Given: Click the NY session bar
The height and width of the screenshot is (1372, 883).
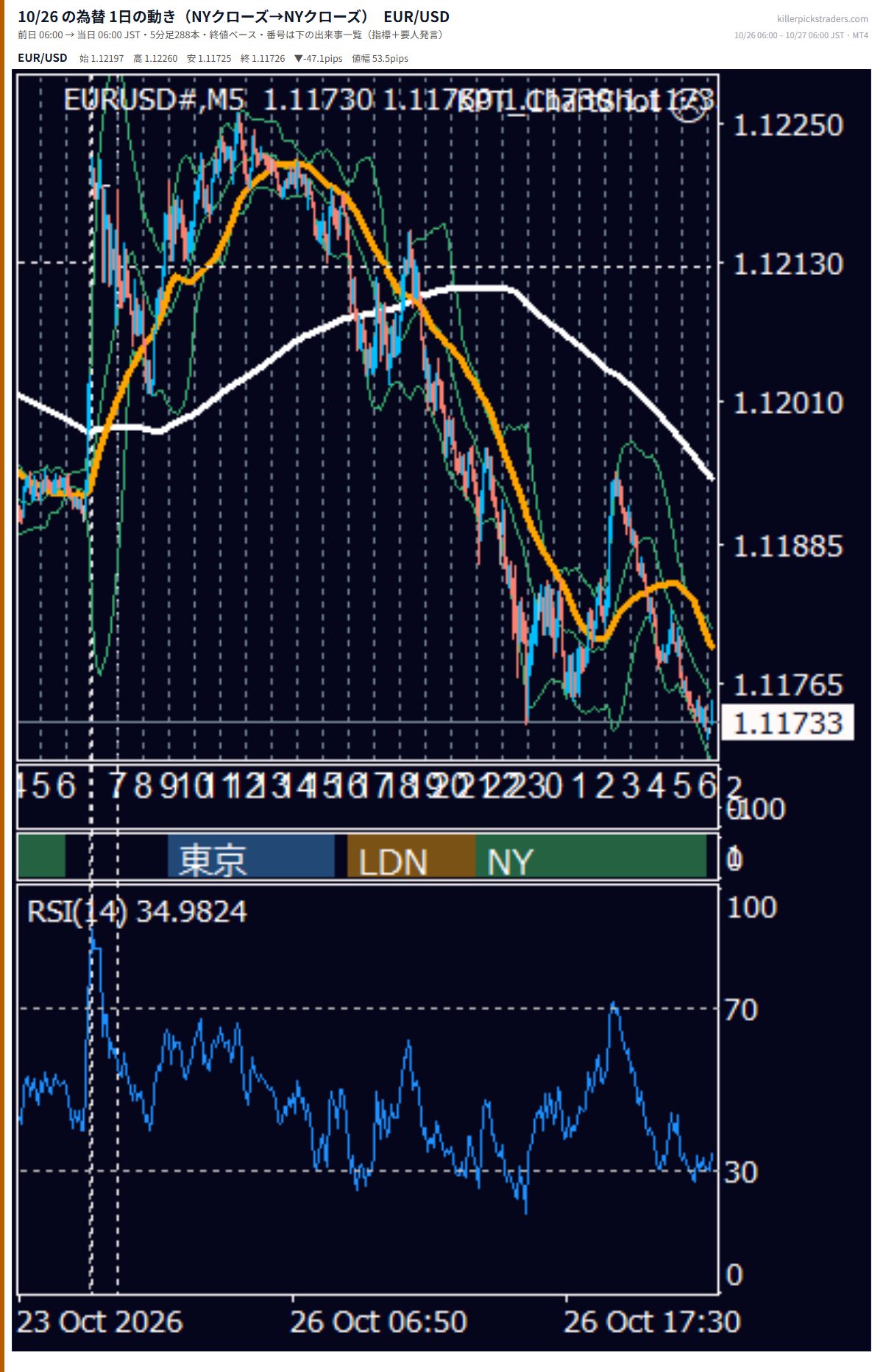Looking at the screenshot, I should (x=591, y=856).
